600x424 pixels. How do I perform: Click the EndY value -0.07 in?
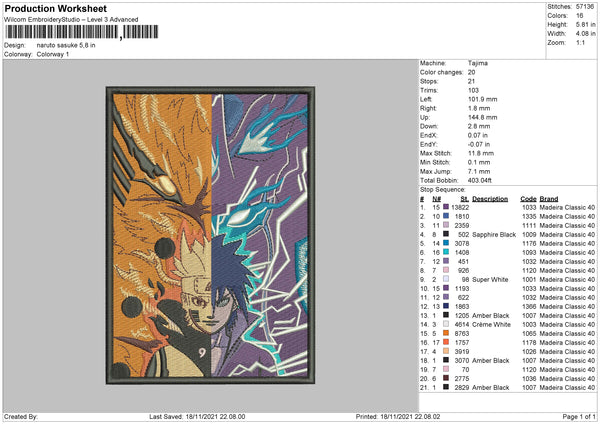[479, 144]
